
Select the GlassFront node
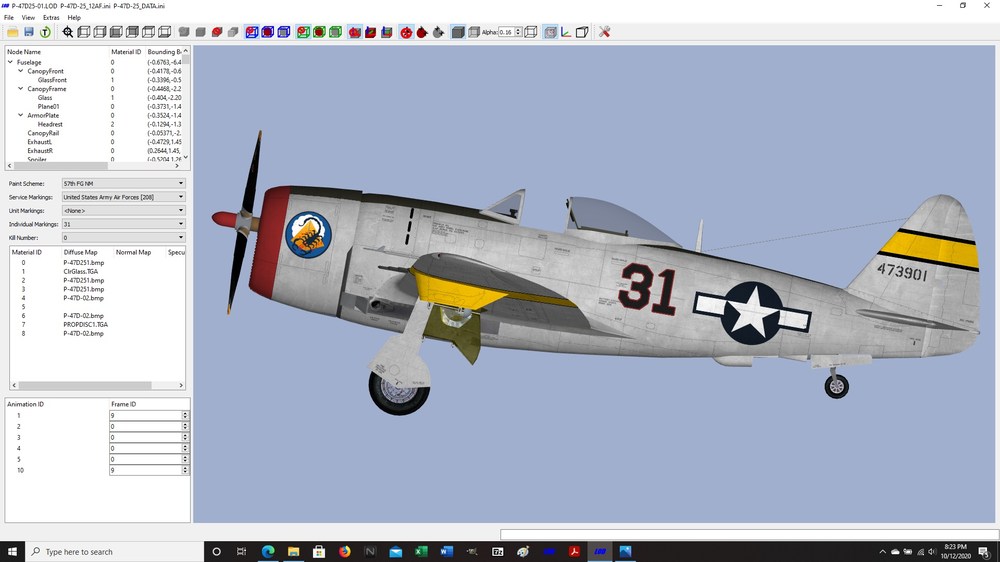[x=52, y=80]
